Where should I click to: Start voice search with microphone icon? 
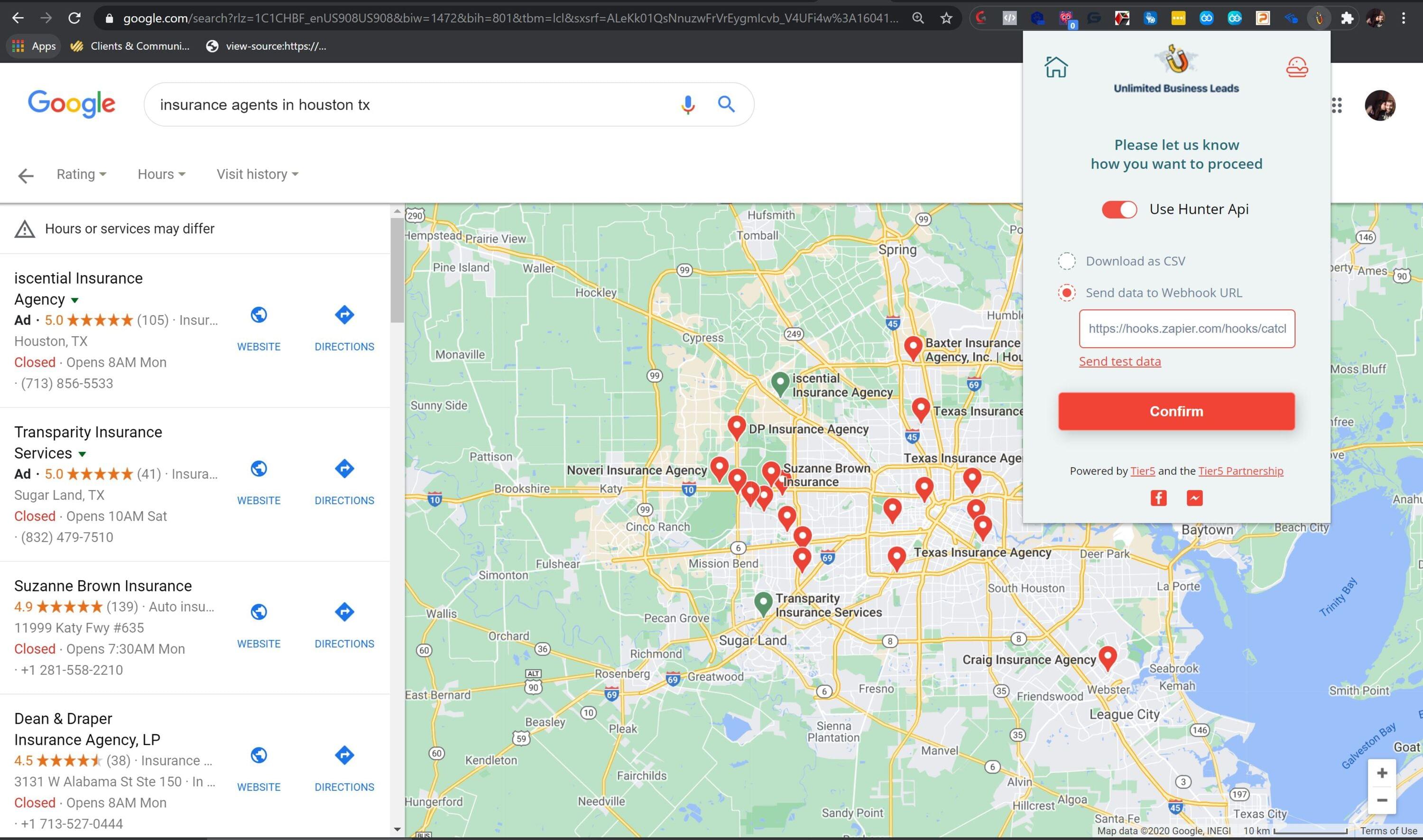pos(688,105)
